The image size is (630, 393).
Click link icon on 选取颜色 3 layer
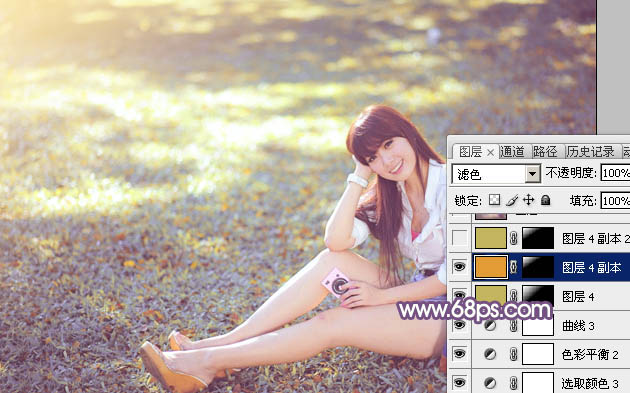click(513, 383)
